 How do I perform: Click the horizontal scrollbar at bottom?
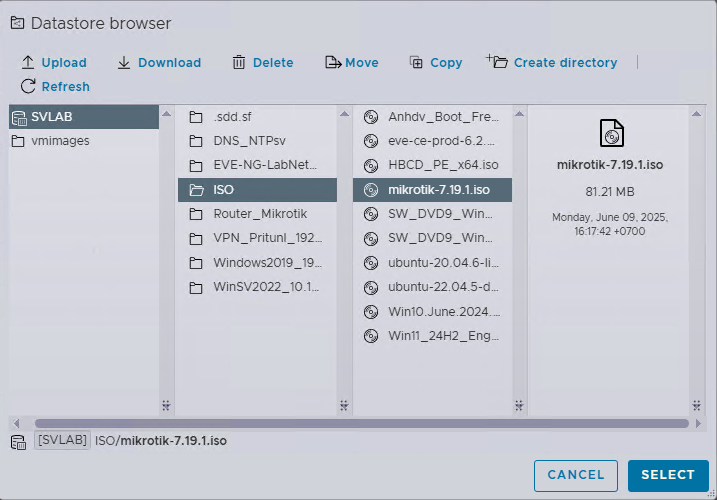pos(360,424)
